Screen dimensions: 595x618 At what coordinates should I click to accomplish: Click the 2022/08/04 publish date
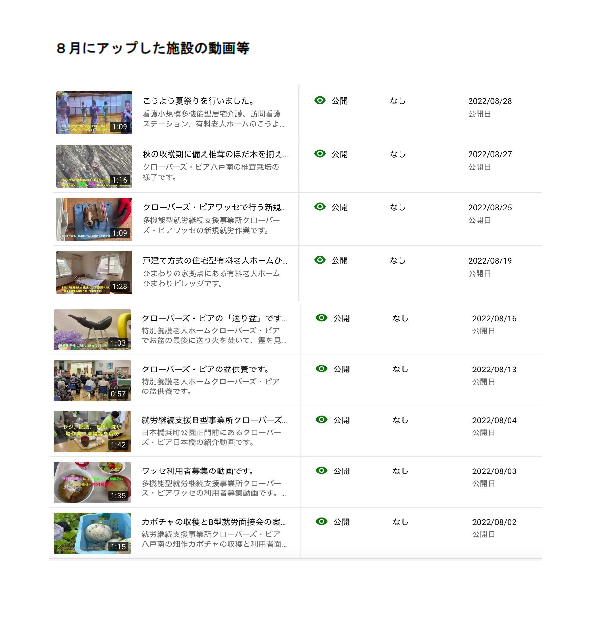[494, 421]
